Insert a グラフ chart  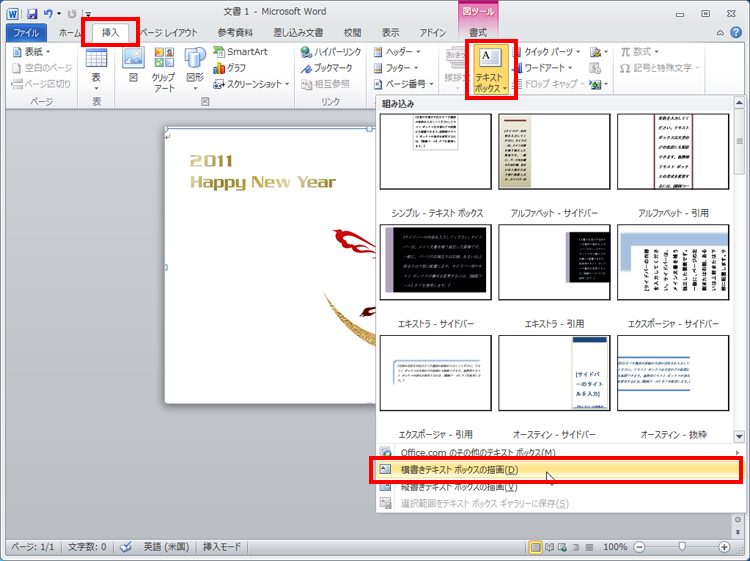230,68
